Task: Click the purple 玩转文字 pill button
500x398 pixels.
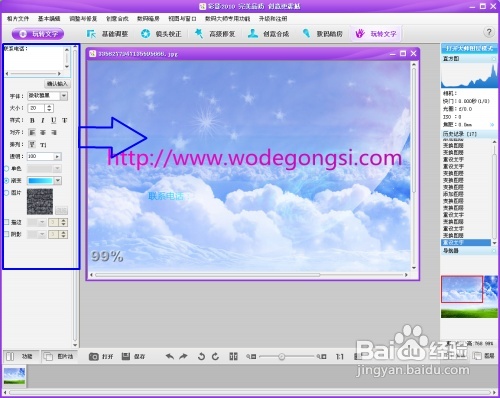Action: click(38, 34)
